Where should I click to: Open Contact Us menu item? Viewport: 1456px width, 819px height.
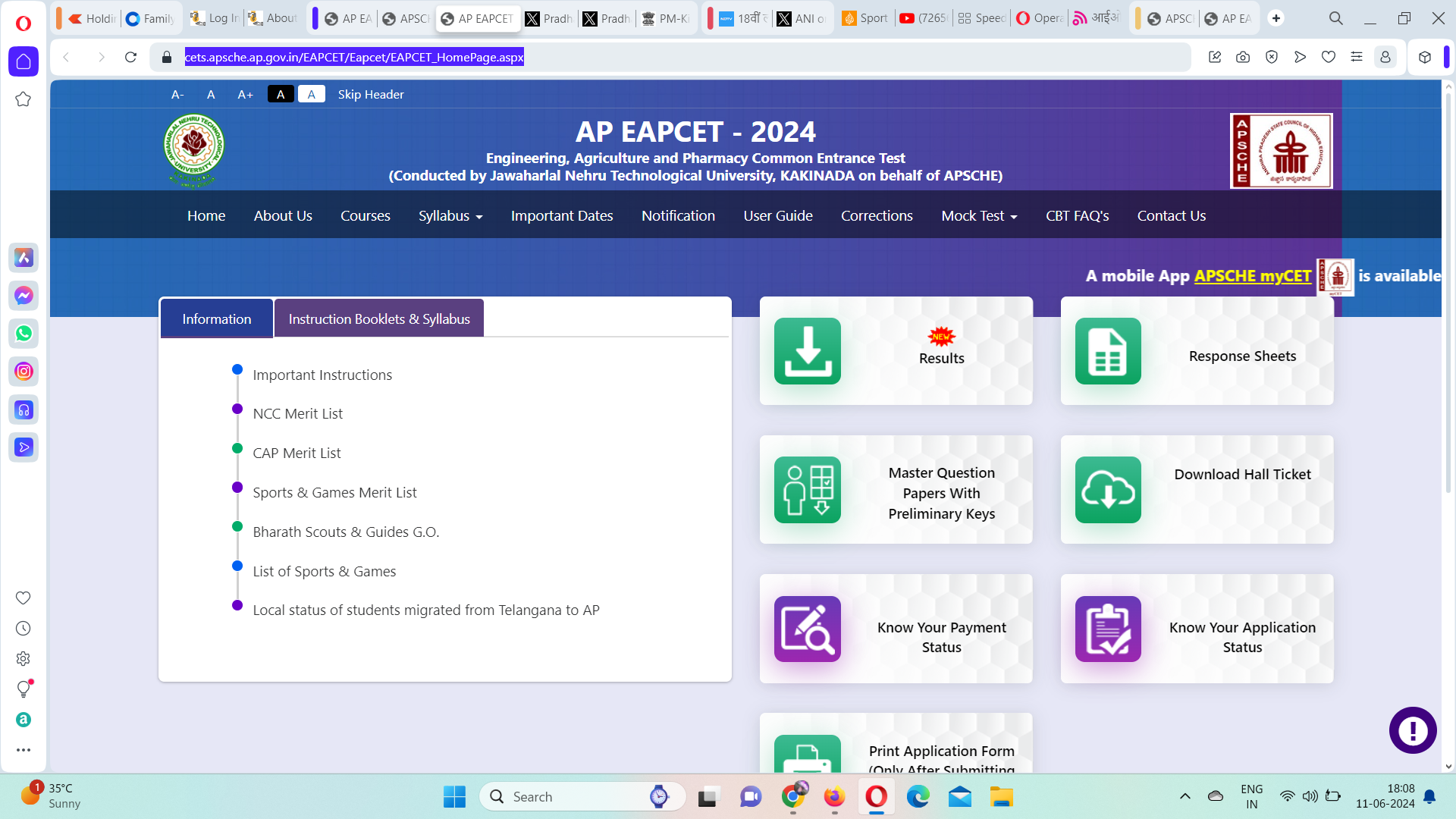coord(1172,216)
